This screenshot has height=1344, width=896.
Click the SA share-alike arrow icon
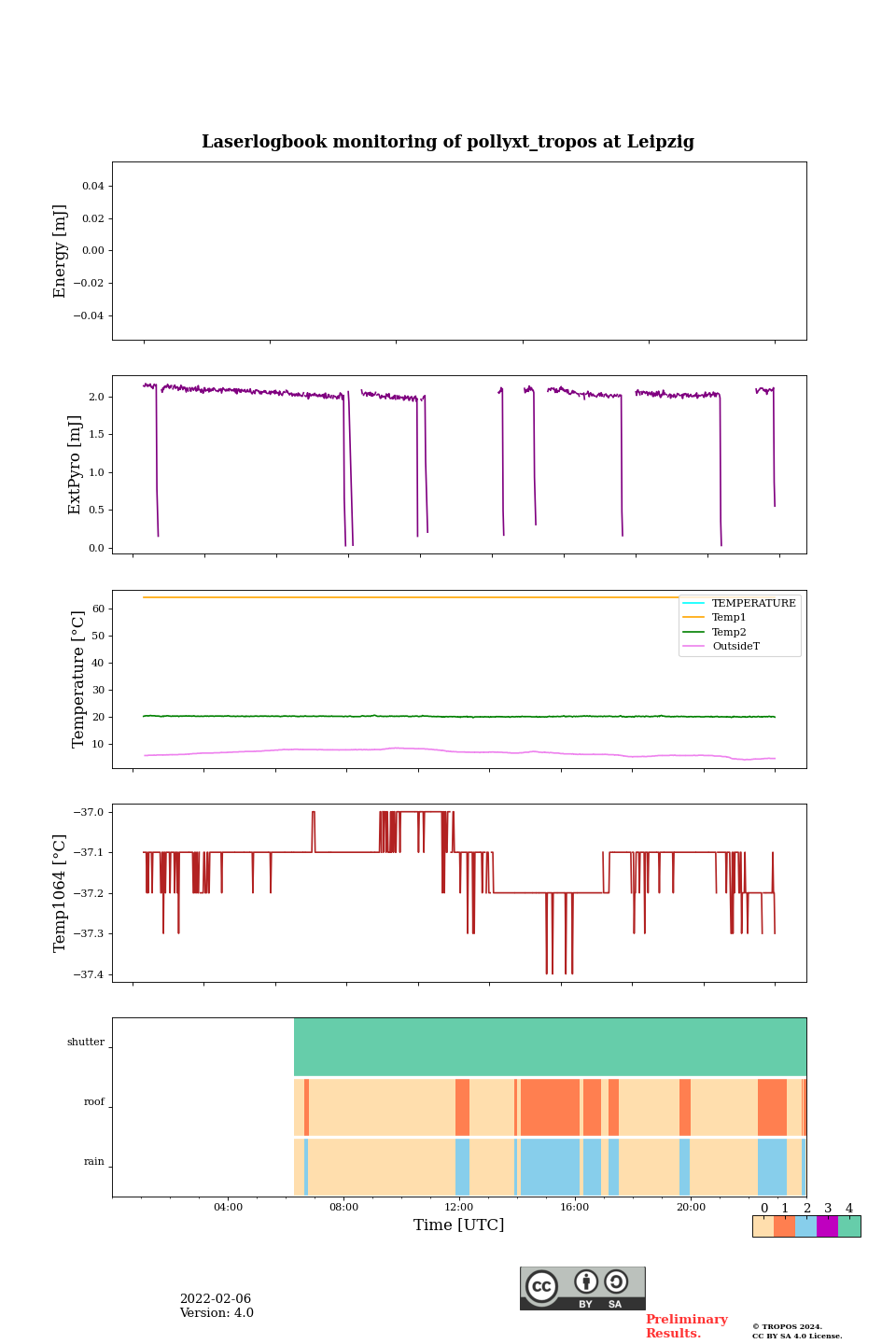pos(616,1281)
